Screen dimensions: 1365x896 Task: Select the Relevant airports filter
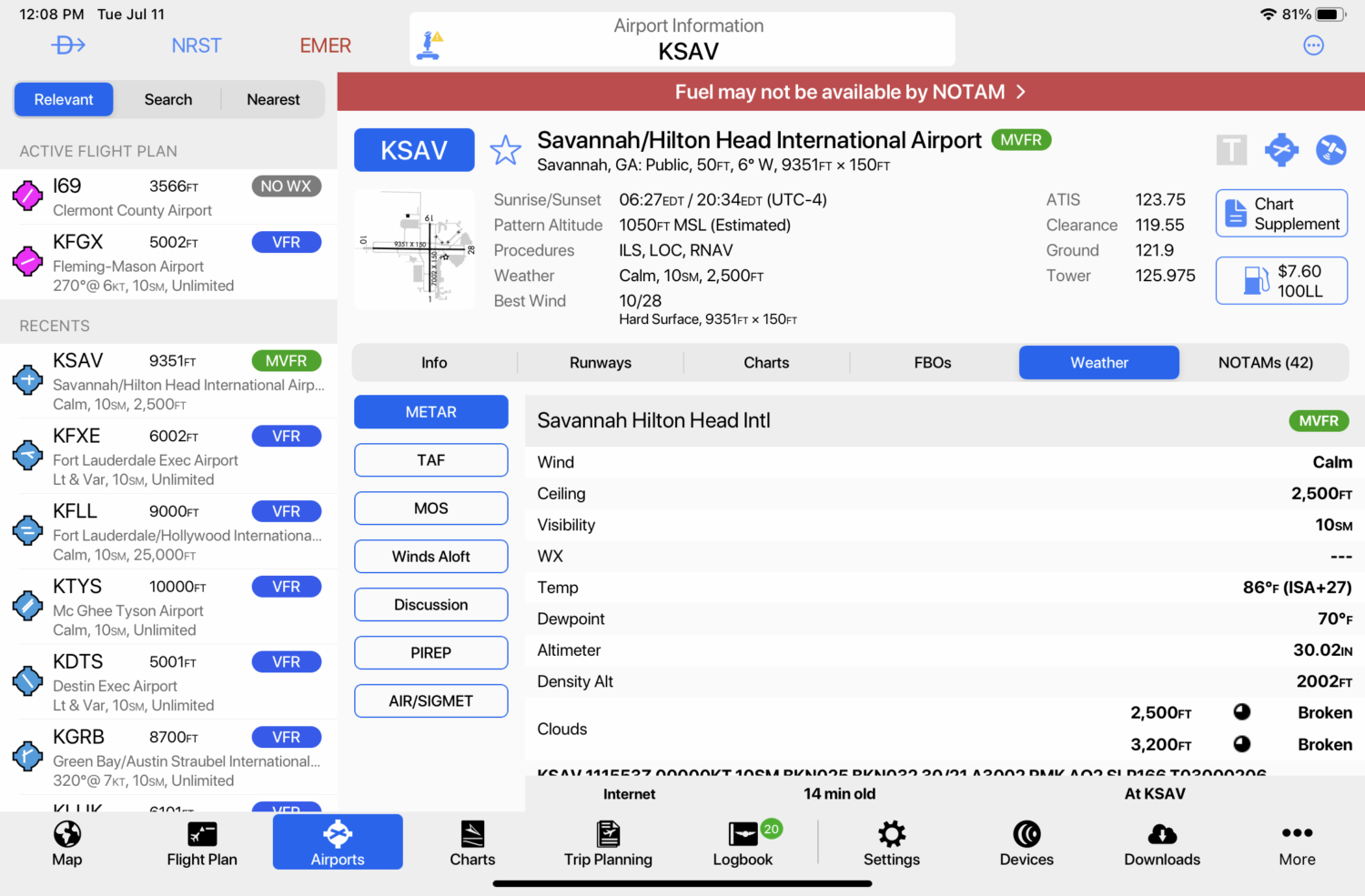(63, 99)
